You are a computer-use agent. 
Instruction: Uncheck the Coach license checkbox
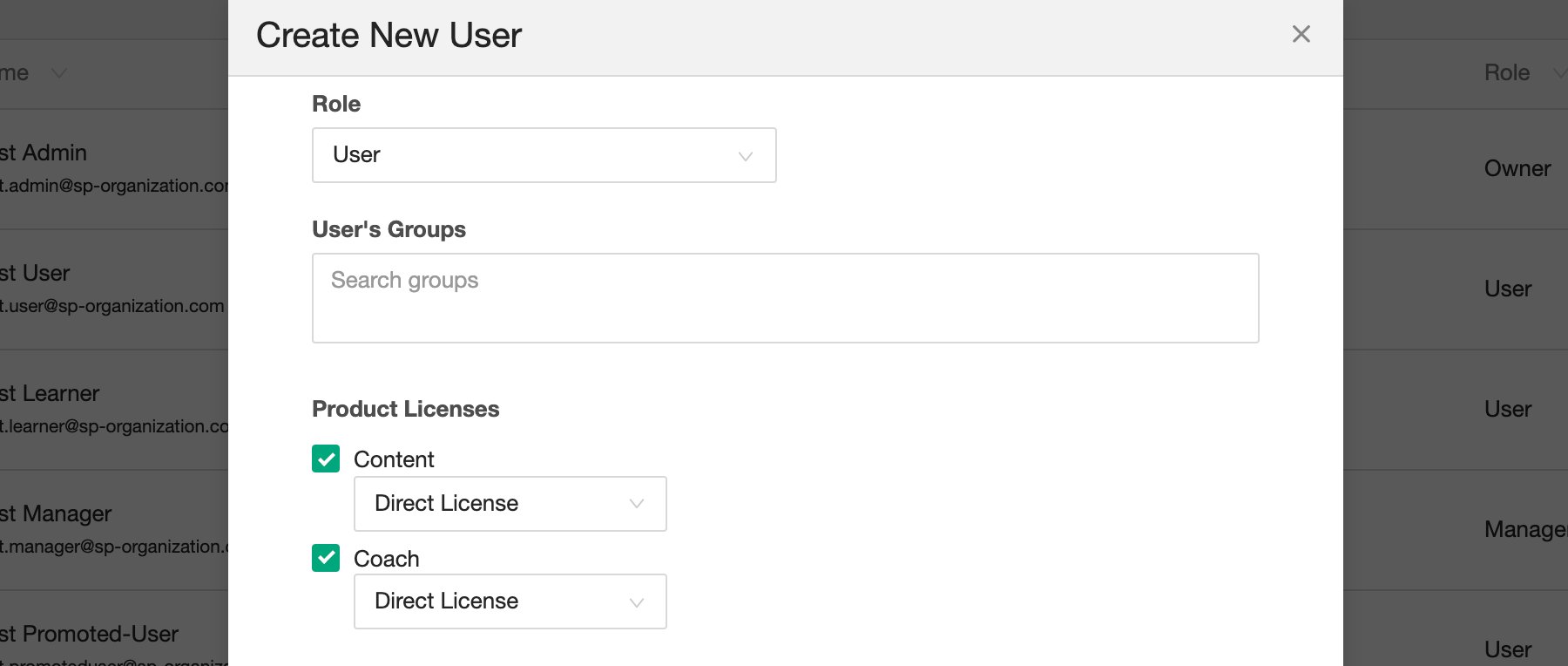click(x=326, y=558)
